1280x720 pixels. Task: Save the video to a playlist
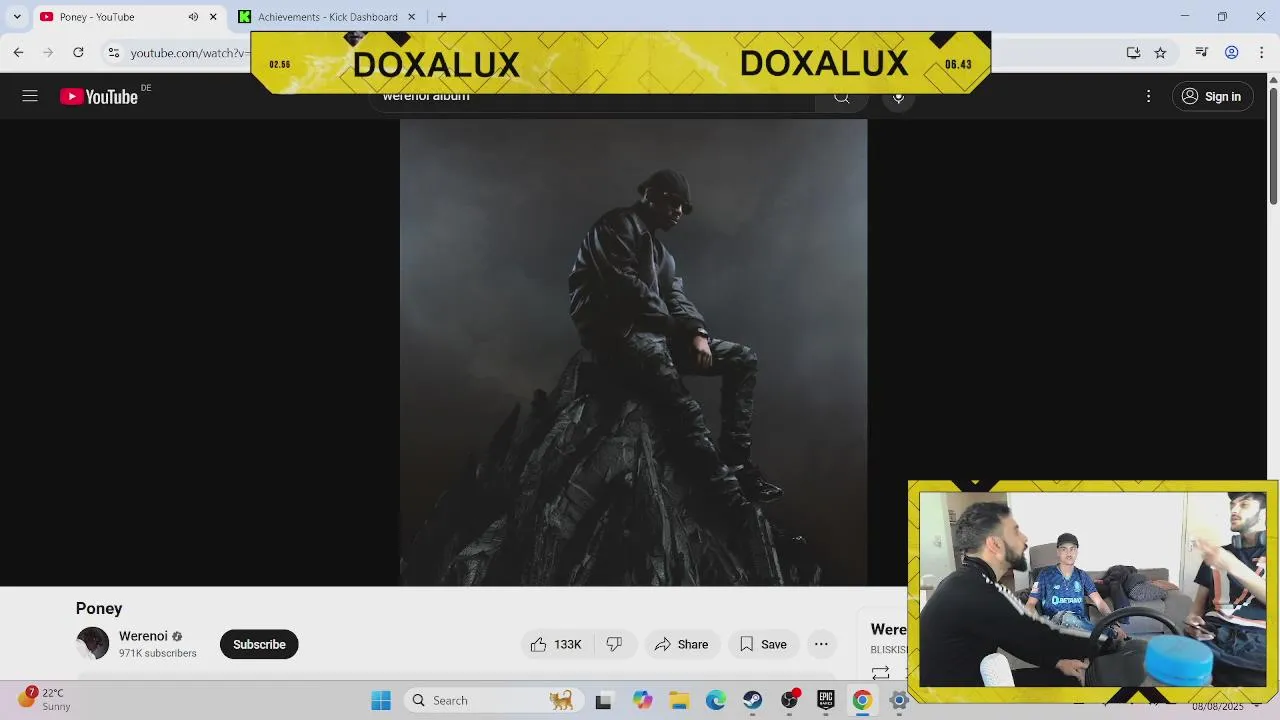763,644
